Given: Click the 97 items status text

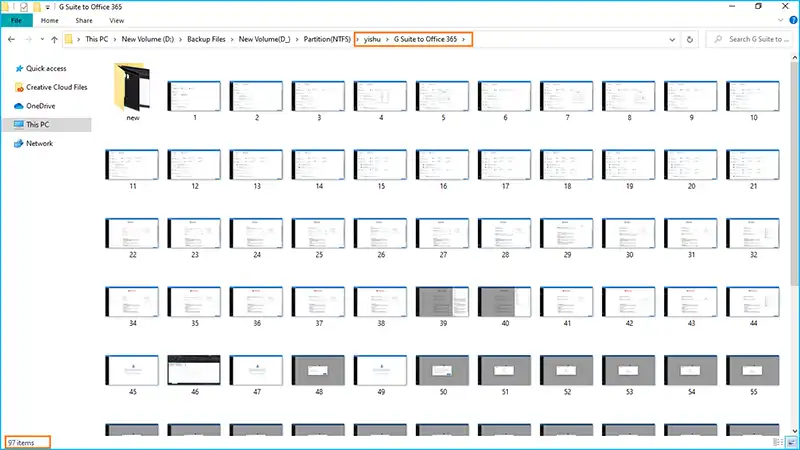Looking at the screenshot, I should tap(21, 443).
